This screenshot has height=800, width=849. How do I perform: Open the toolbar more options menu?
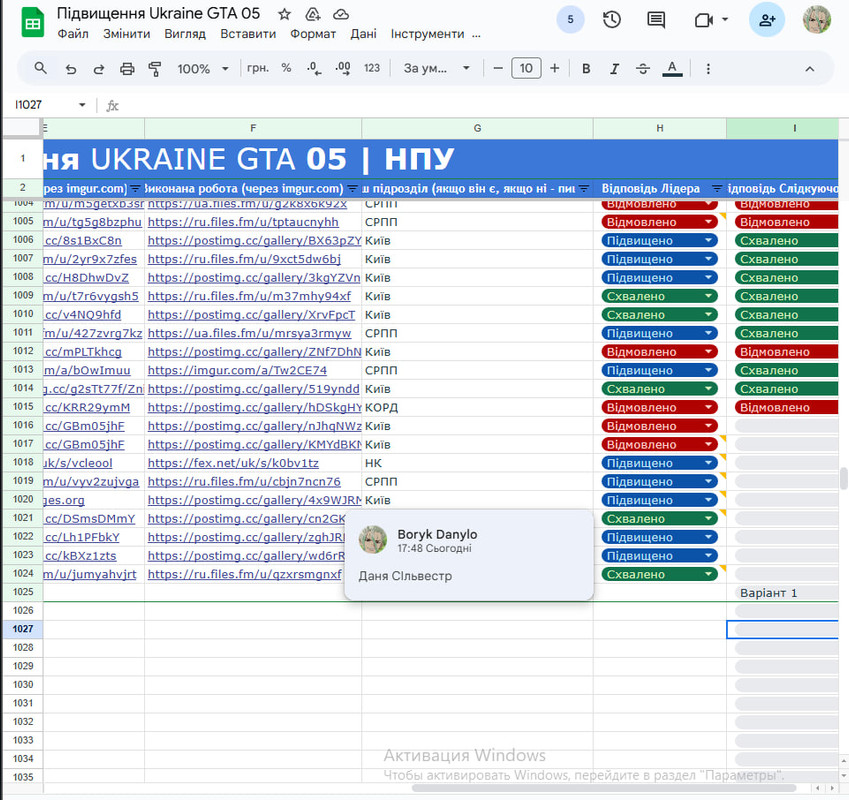[x=708, y=69]
